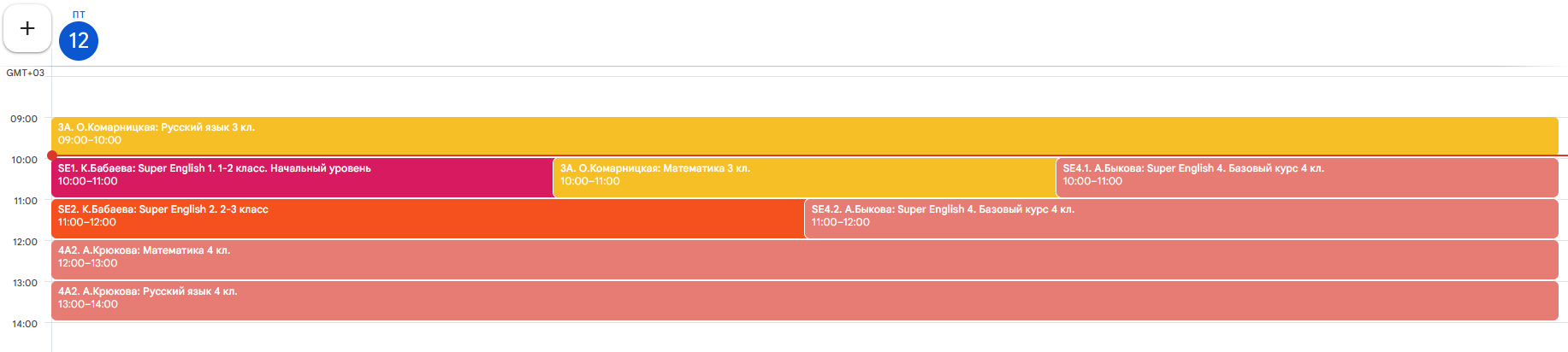Screen dimensions: 1568x352
Task: Click the plus create event button
Action: tap(27, 28)
